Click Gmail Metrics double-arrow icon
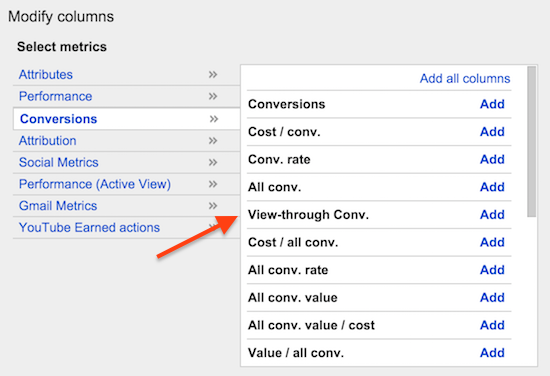 coord(213,206)
